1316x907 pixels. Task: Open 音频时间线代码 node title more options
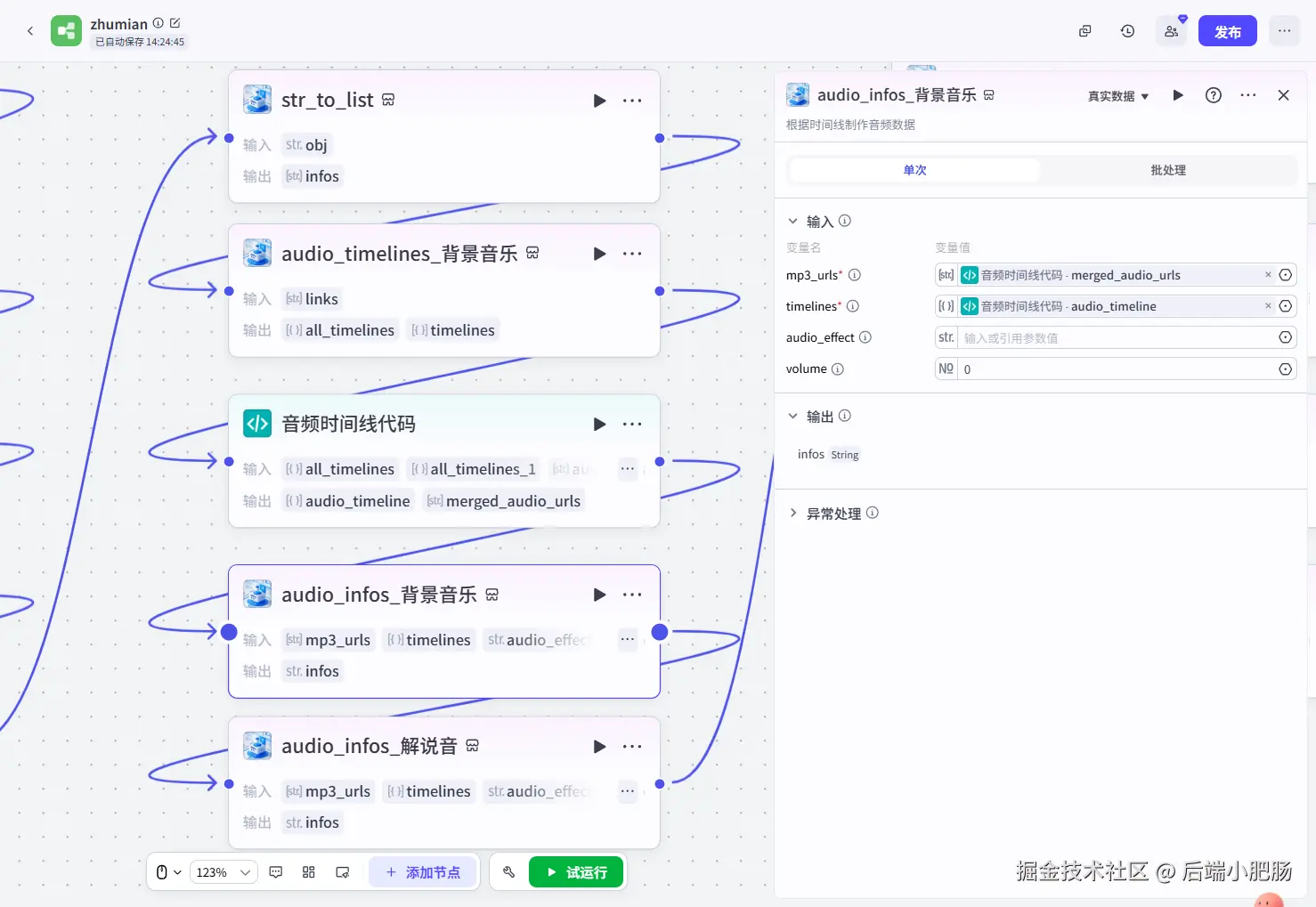click(632, 425)
